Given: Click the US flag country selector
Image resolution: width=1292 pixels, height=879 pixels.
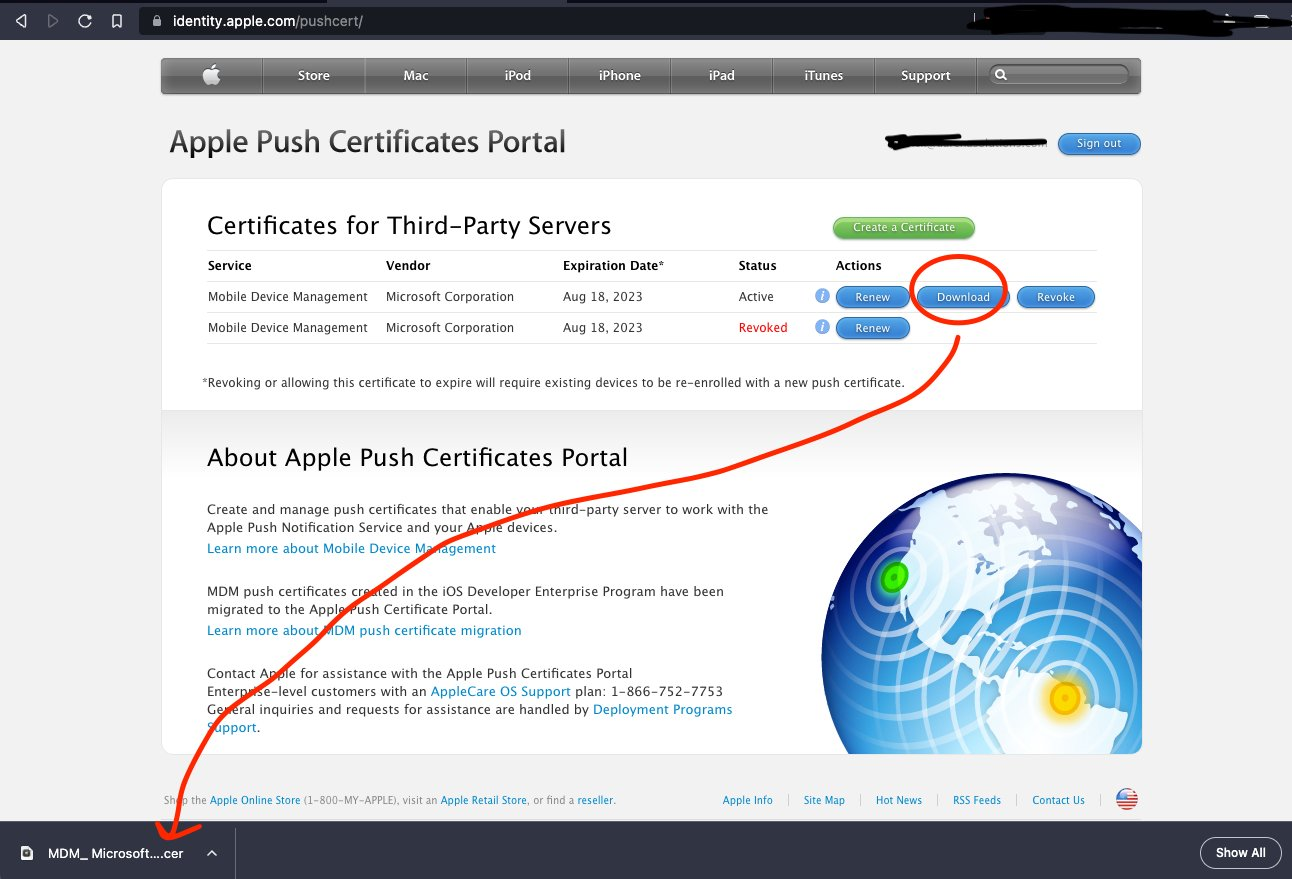Looking at the screenshot, I should [x=1127, y=799].
